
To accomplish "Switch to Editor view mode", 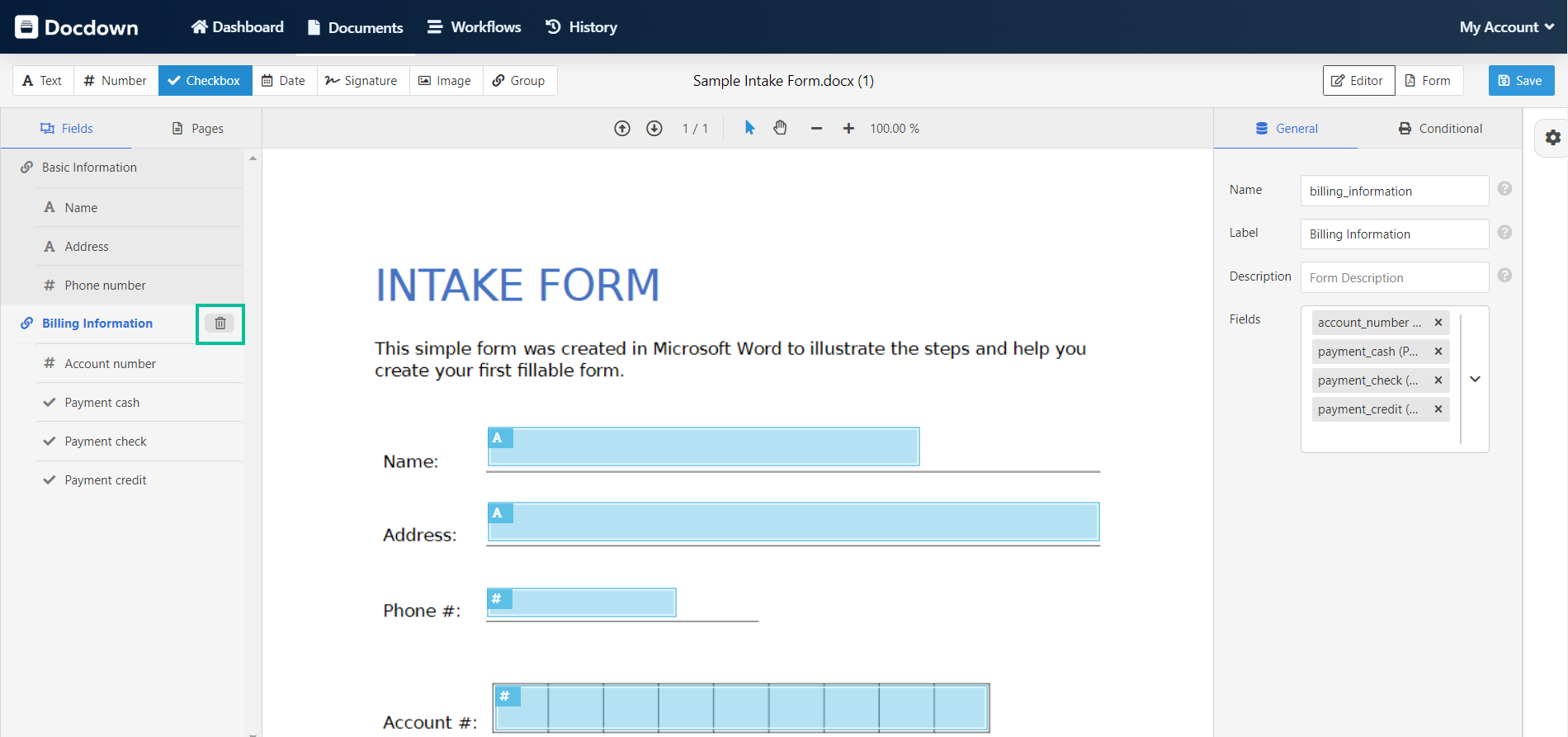I will (1358, 81).
